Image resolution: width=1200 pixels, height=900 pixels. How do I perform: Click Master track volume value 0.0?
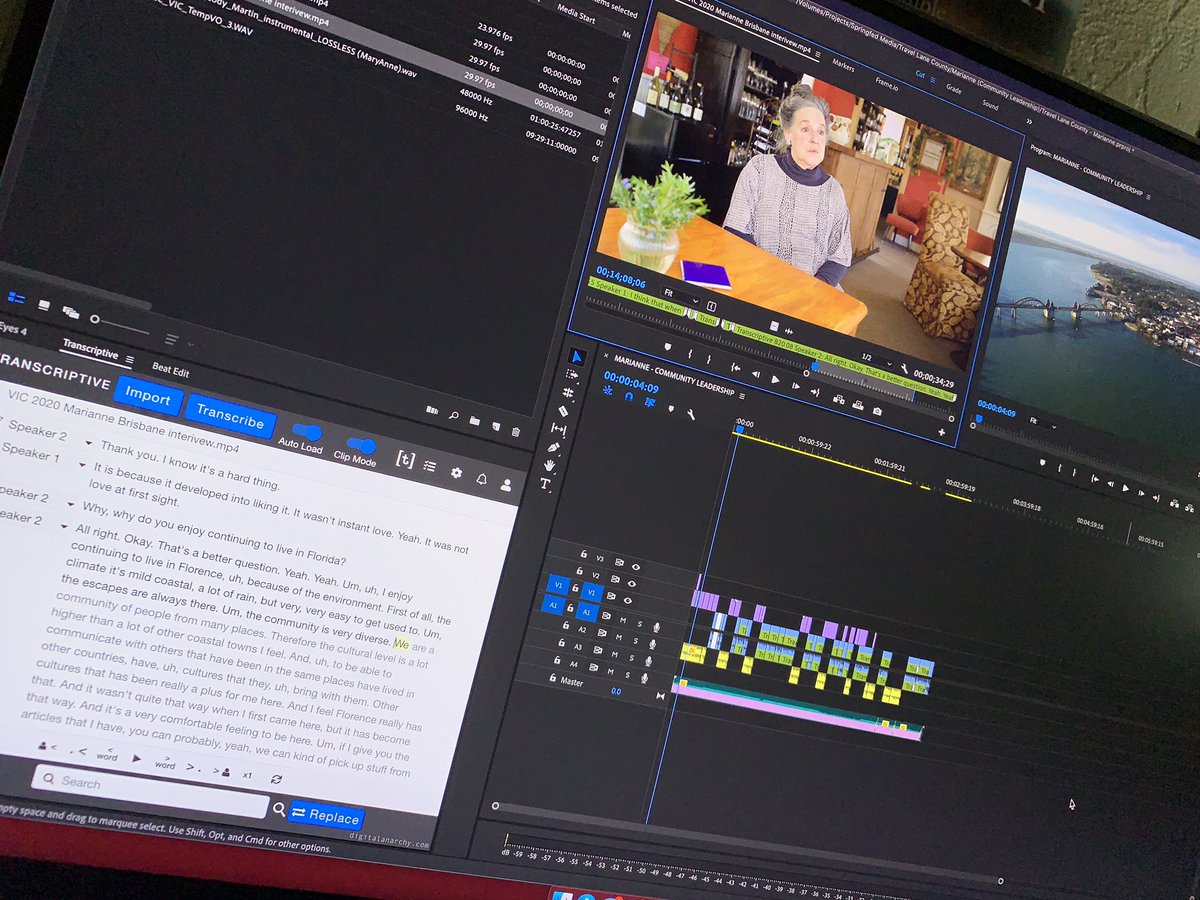616,691
